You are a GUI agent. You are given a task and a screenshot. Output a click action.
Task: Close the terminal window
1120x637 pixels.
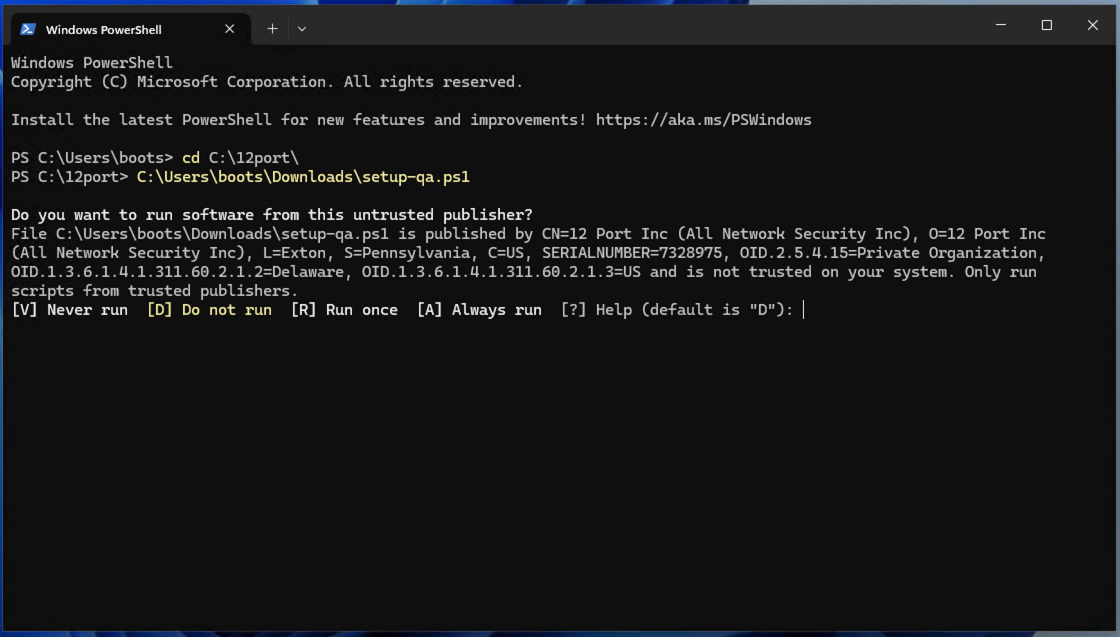[1092, 25]
